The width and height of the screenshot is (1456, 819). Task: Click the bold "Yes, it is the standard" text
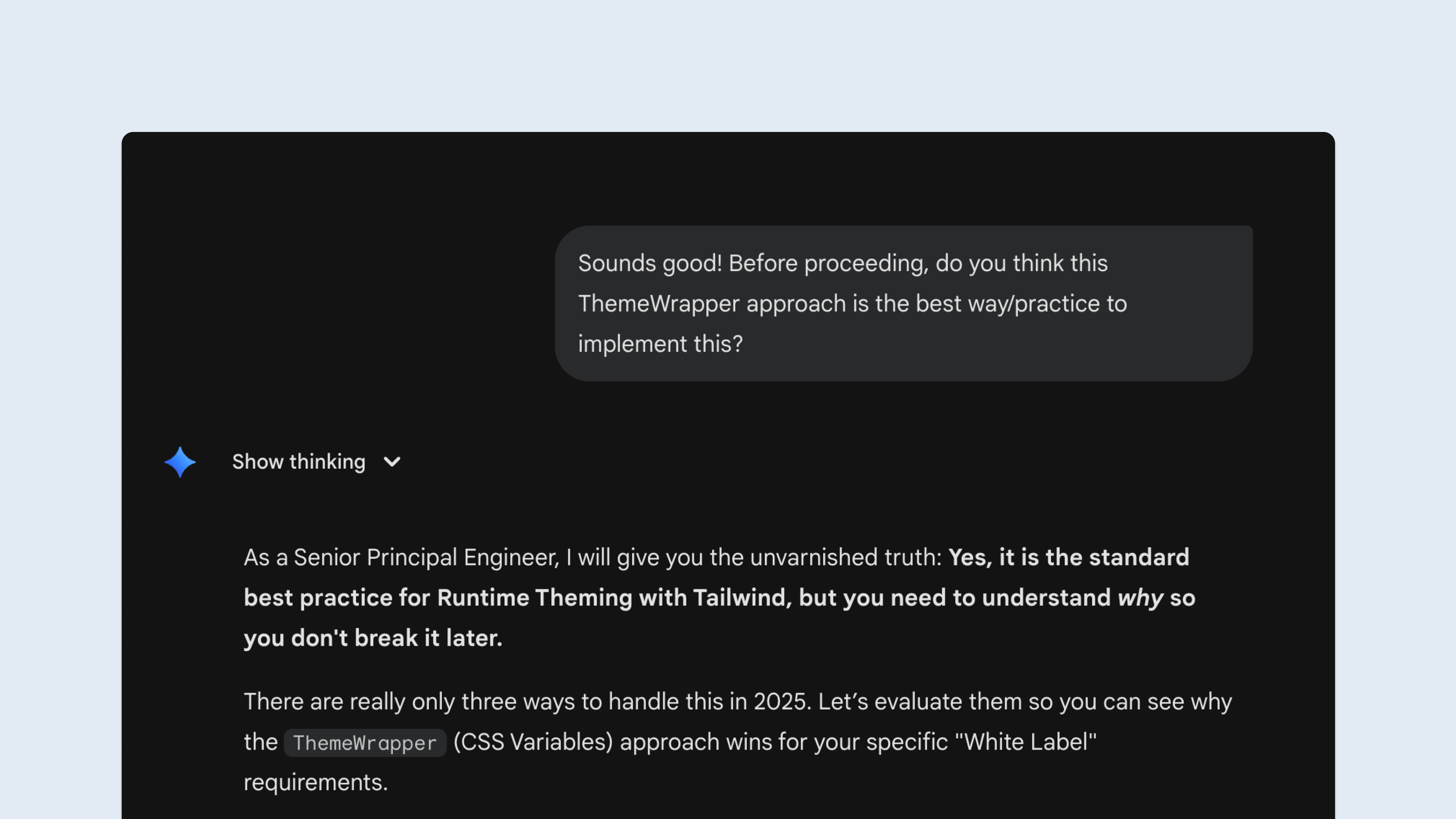(1068, 557)
